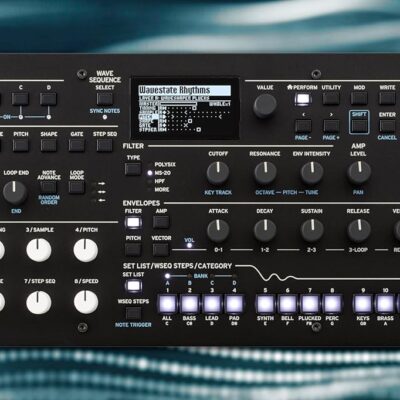Click the Polysix filter type indicator
This screenshot has height=400, width=400.
[x=150, y=164]
